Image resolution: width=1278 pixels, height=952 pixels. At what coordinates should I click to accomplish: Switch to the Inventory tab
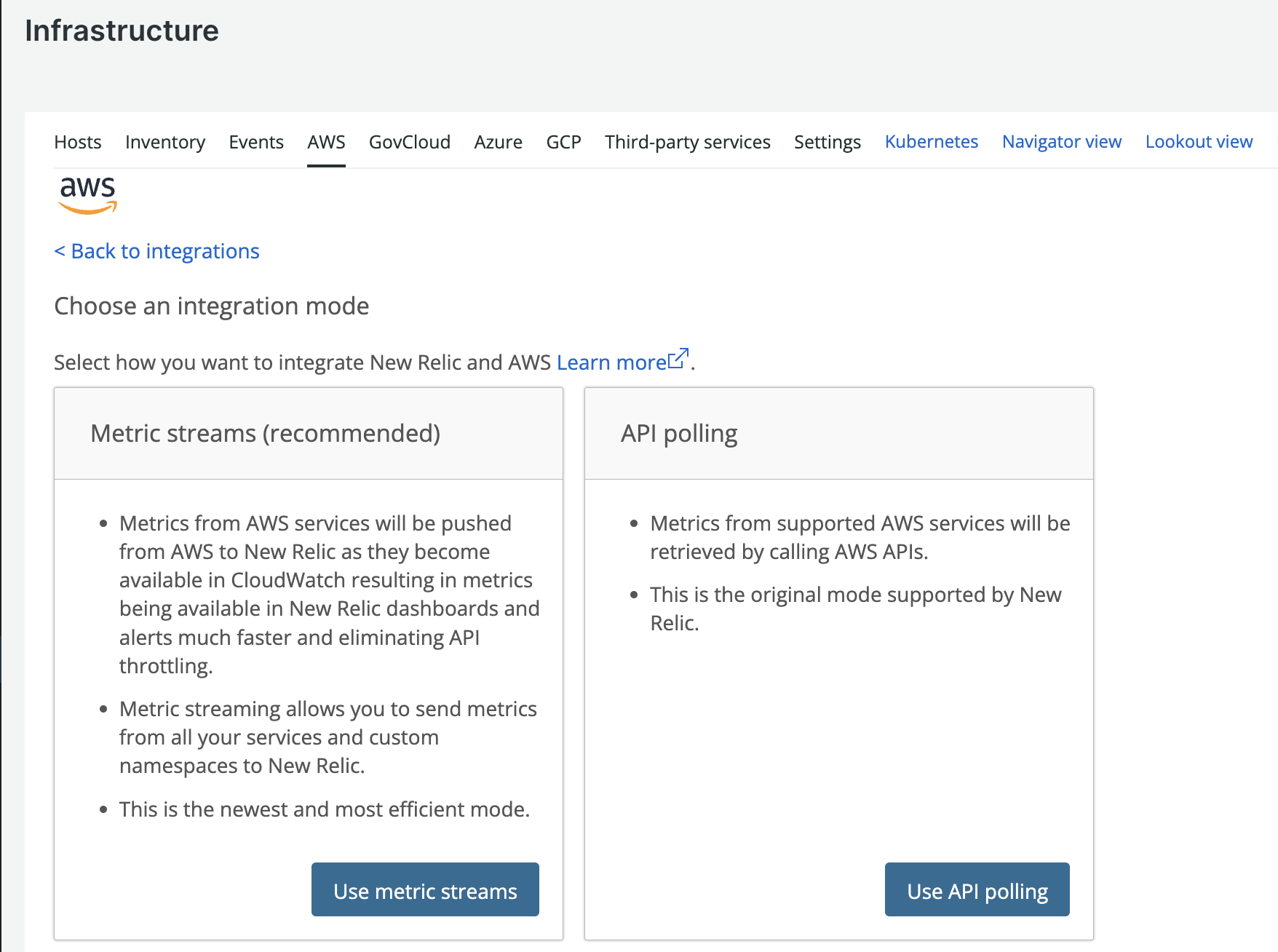tap(164, 142)
